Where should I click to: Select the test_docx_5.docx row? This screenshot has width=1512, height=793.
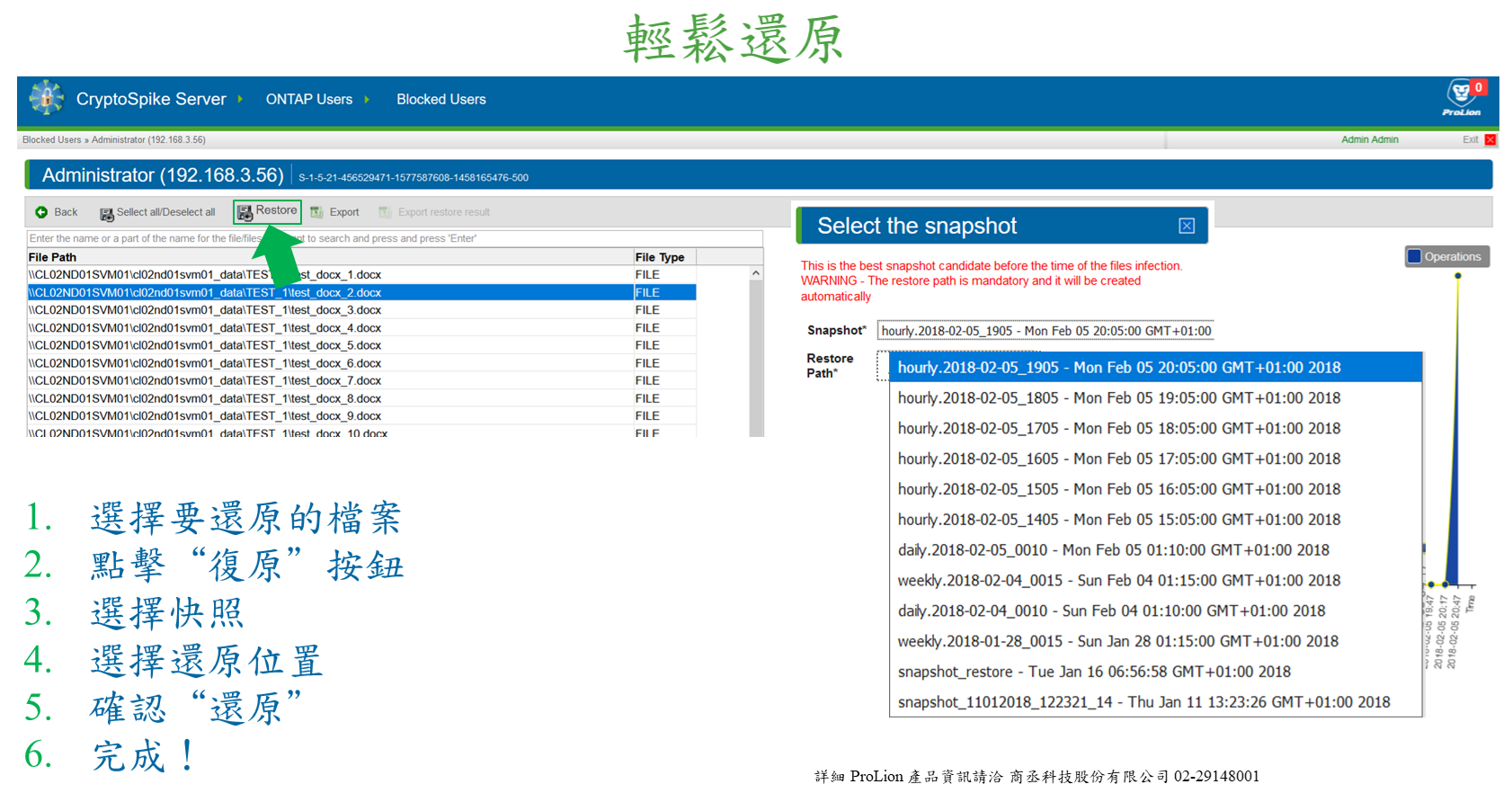pyautogui.click(x=361, y=345)
